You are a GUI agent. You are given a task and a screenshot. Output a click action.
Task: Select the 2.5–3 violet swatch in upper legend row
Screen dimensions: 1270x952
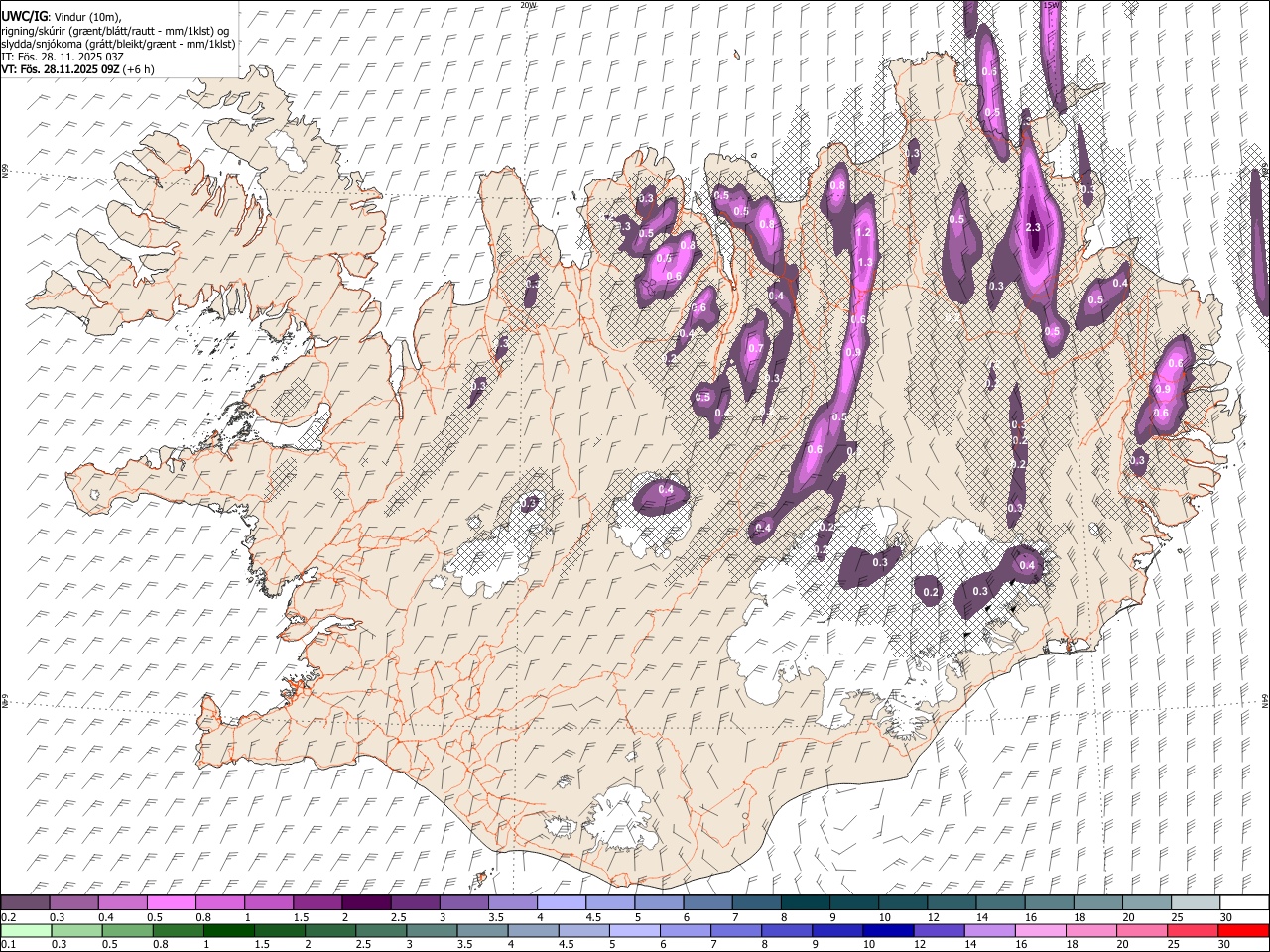(x=415, y=902)
